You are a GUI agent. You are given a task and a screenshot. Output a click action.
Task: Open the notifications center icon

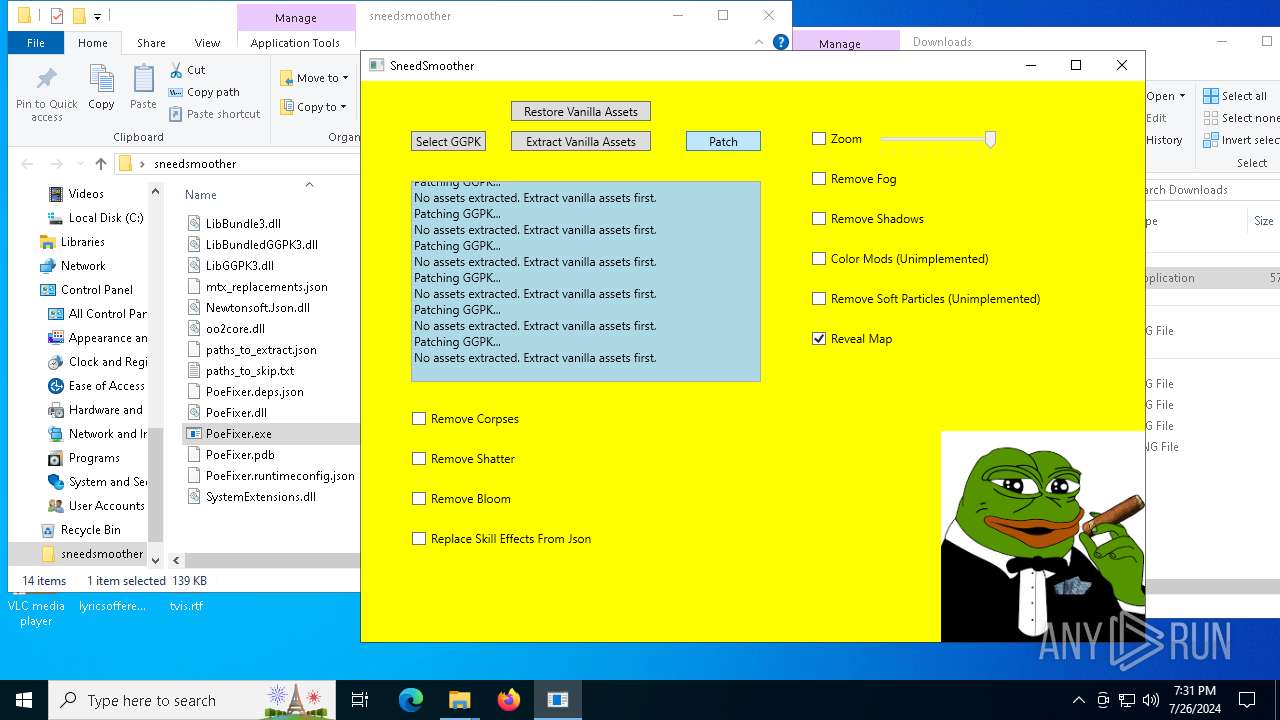click(1247, 700)
